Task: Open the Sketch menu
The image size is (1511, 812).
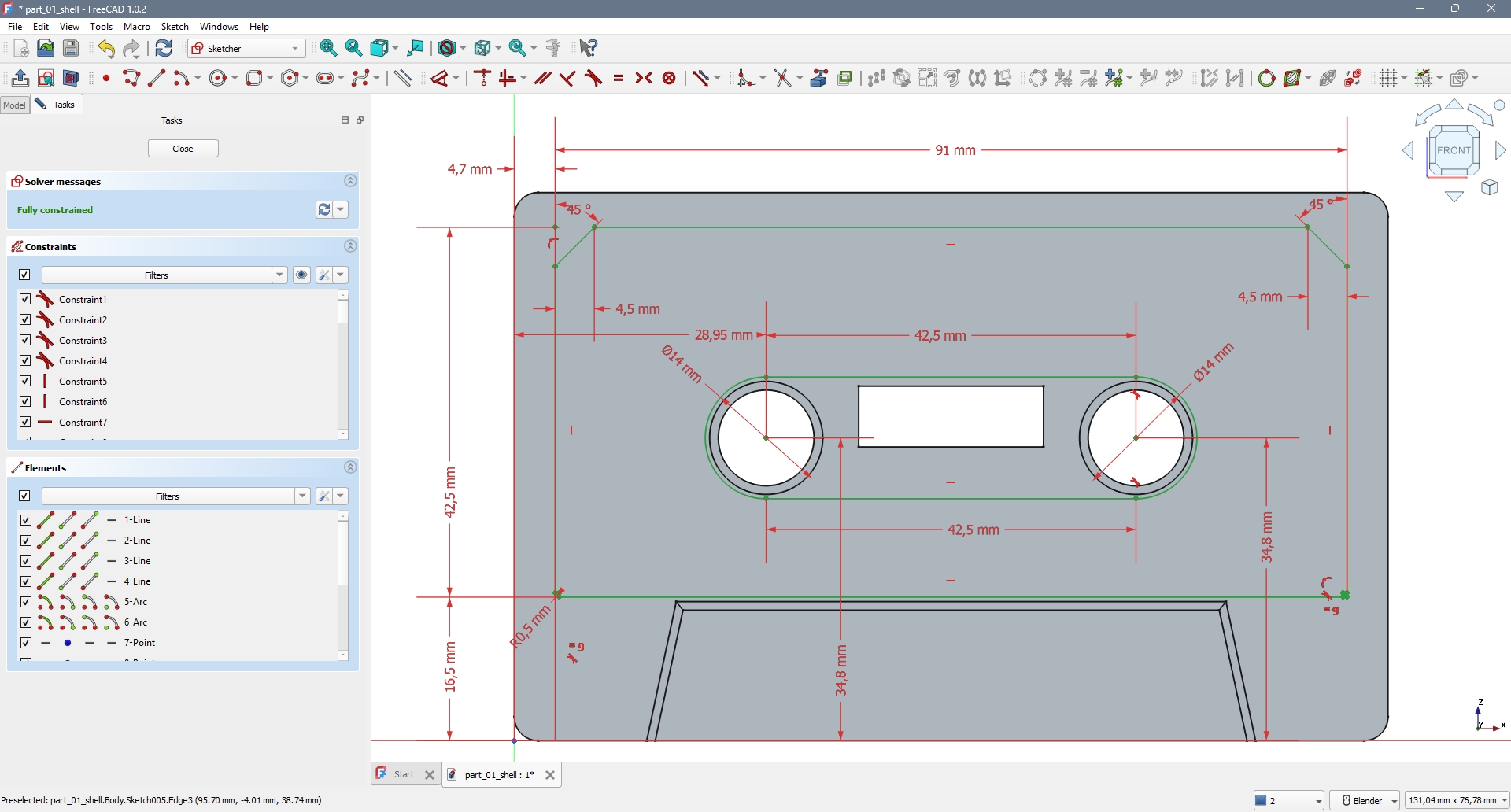Action: [175, 27]
